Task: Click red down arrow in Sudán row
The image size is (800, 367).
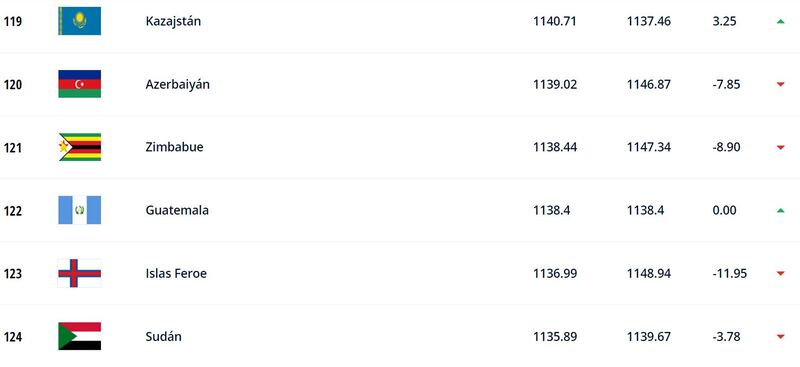Action: [780, 336]
